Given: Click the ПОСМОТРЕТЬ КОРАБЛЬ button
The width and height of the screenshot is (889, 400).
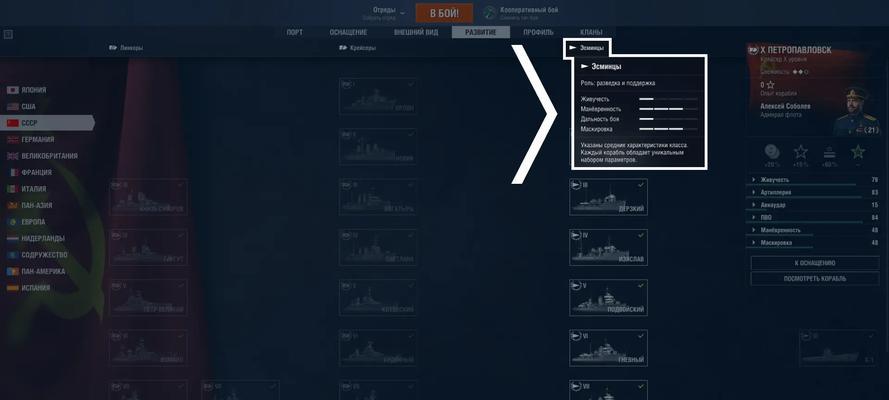Looking at the screenshot, I should [815, 279].
